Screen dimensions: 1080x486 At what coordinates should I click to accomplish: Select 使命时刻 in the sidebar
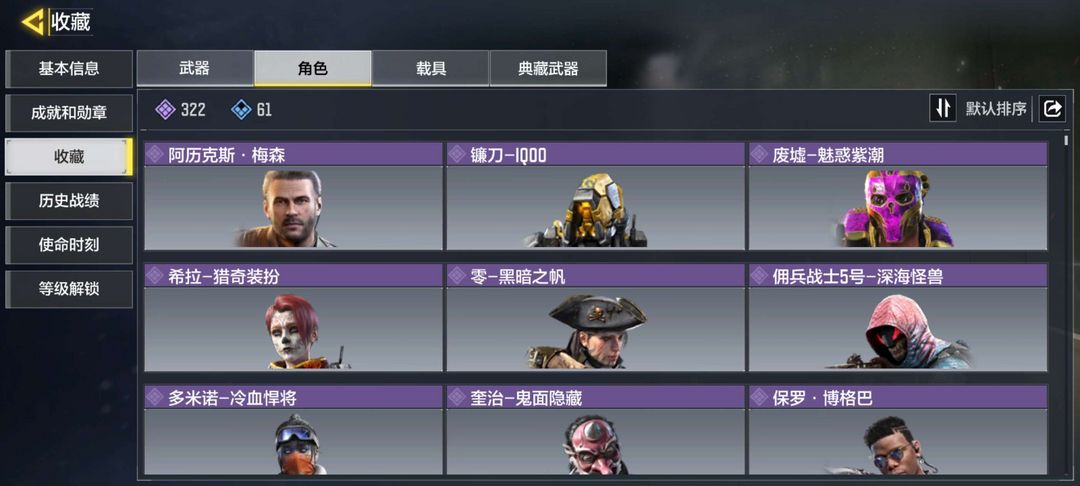point(69,244)
